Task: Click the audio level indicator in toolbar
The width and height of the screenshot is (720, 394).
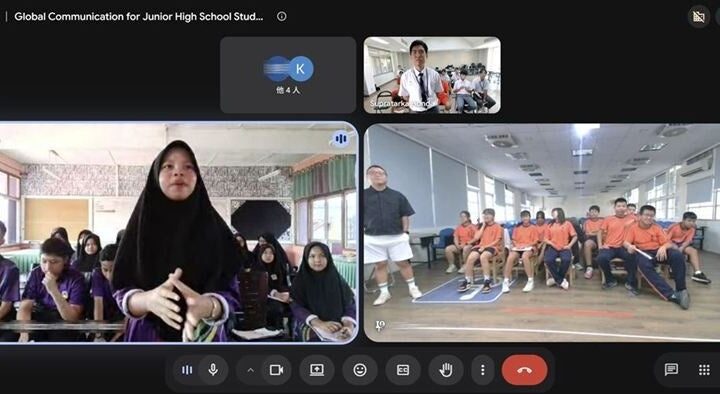Action: point(187,370)
